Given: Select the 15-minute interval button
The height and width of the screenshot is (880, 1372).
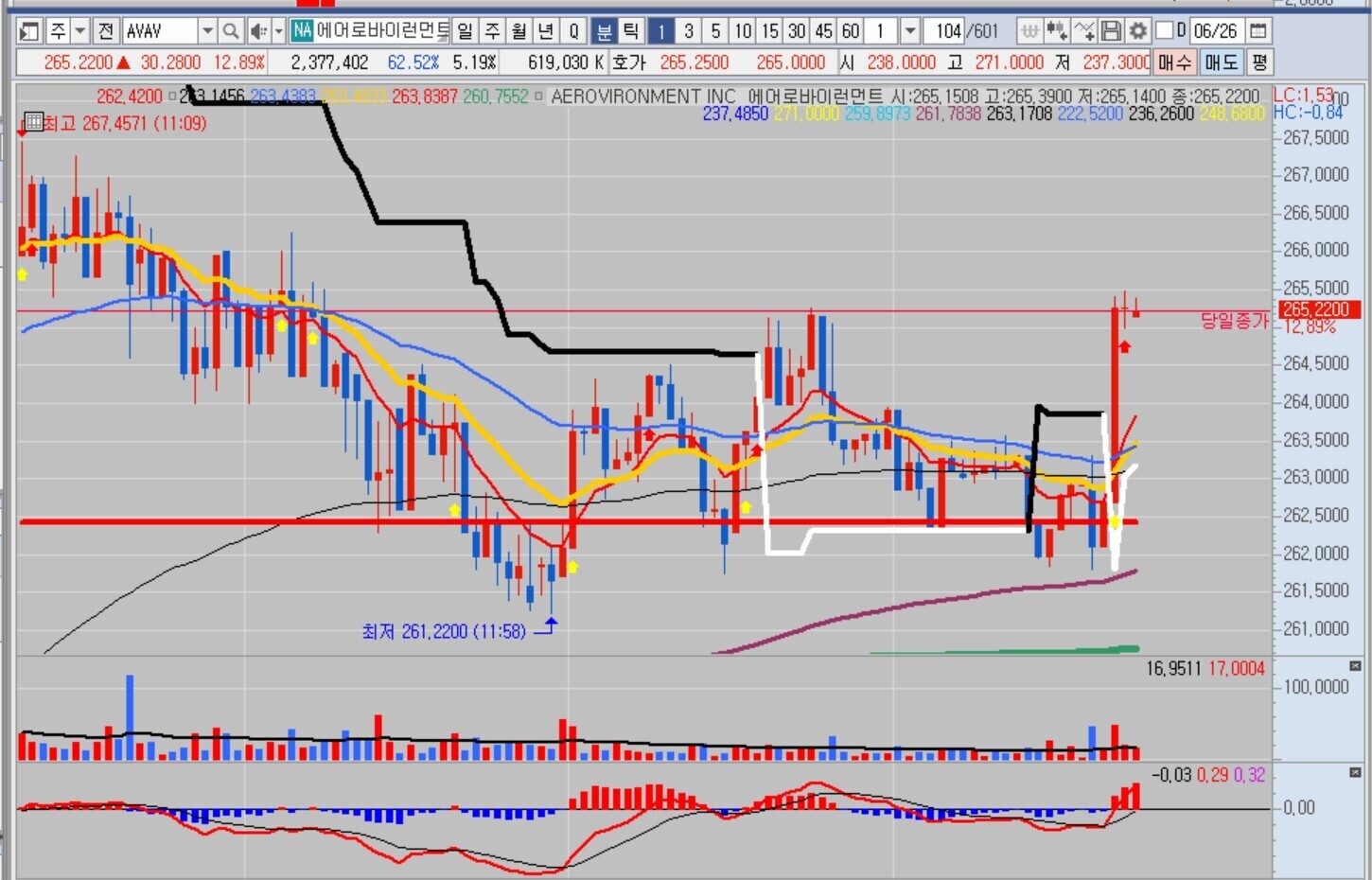Looking at the screenshot, I should [770, 31].
